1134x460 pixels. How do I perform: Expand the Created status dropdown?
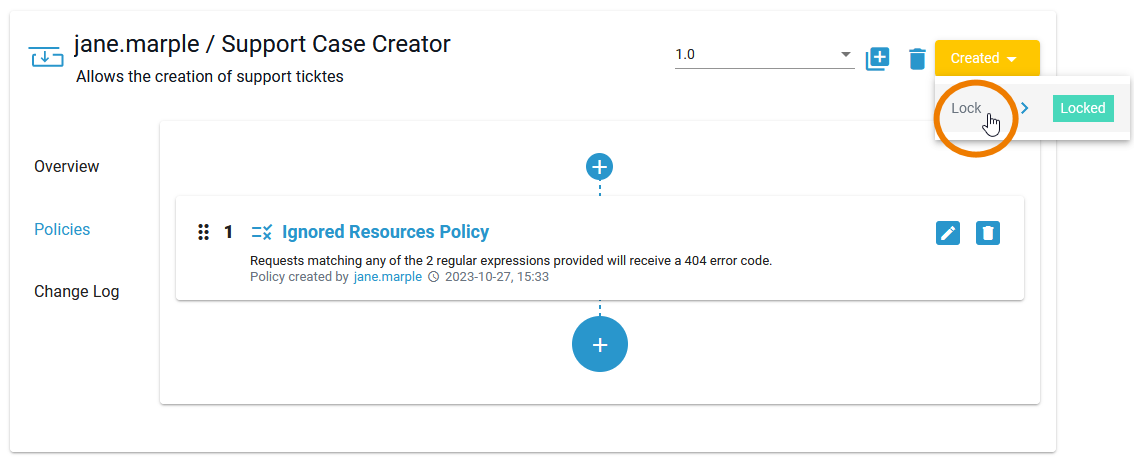(986, 59)
